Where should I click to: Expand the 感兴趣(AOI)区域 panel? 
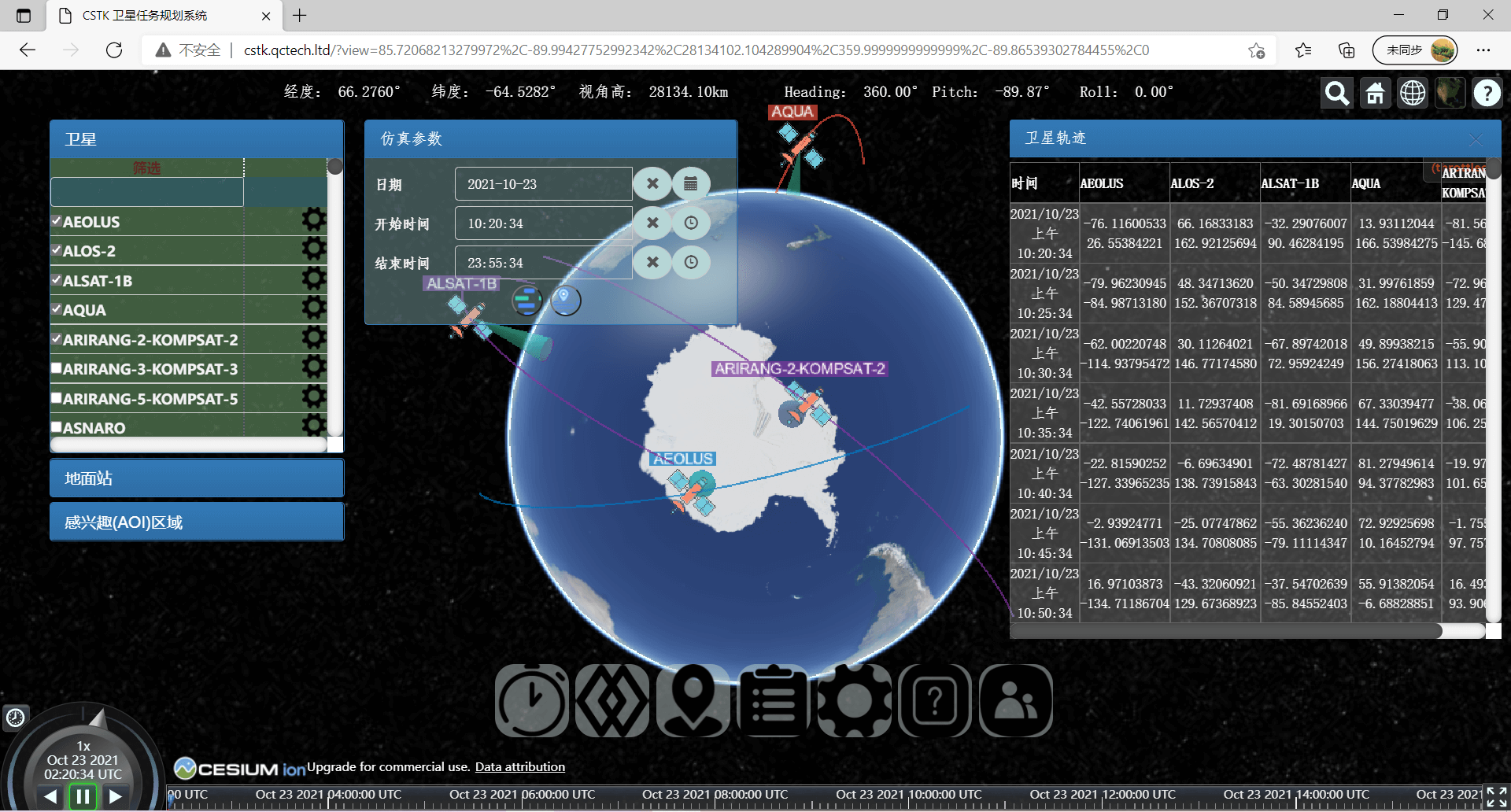tap(197, 522)
